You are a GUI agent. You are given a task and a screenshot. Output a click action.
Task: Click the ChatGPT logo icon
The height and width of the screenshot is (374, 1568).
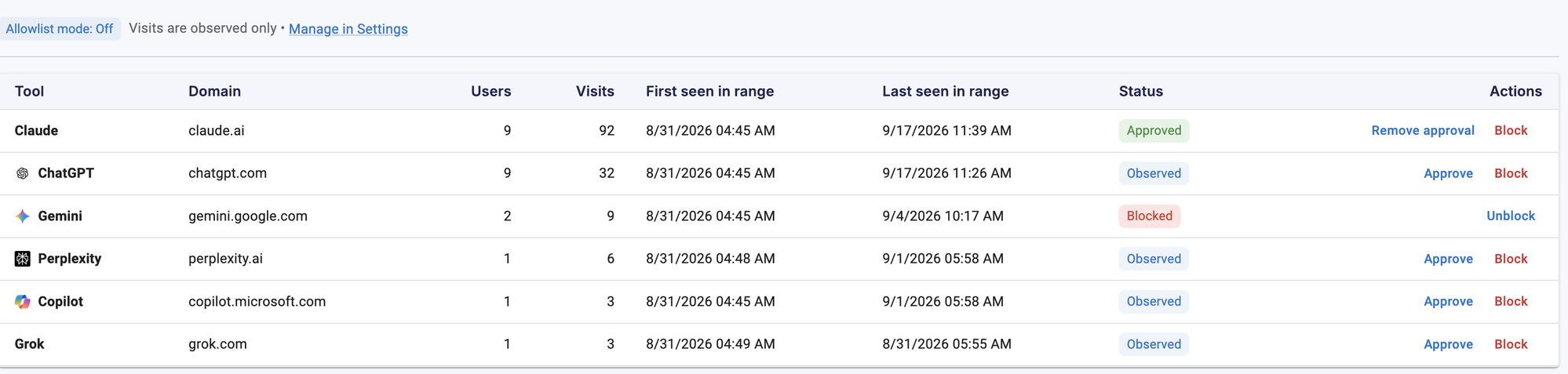coord(23,173)
